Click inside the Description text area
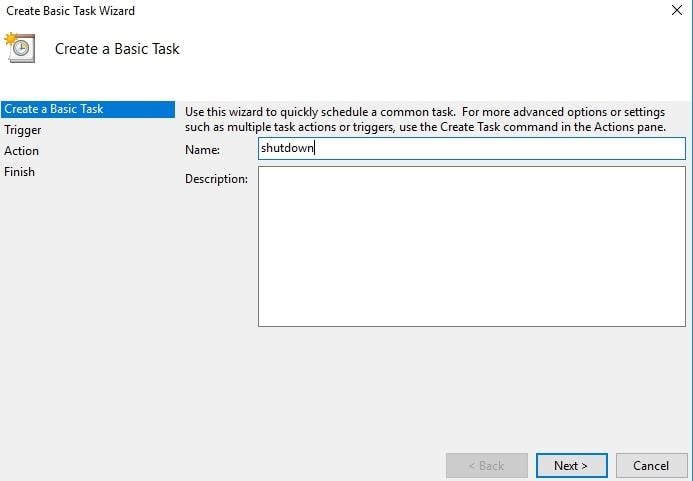The height and width of the screenshot is (481, 693). tap(471, 246)
